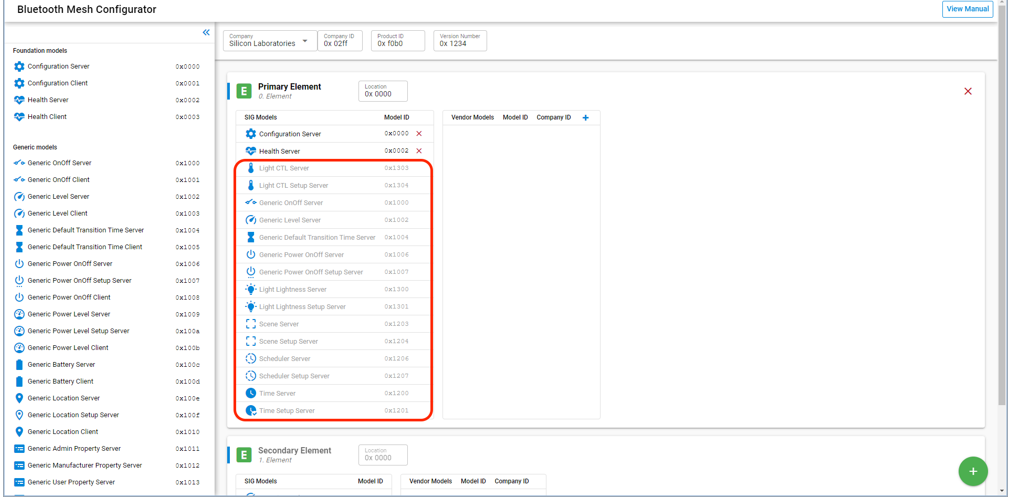1013x502 pixels.
Task: Collapse the left models sidebar
Action: (206, 33)
